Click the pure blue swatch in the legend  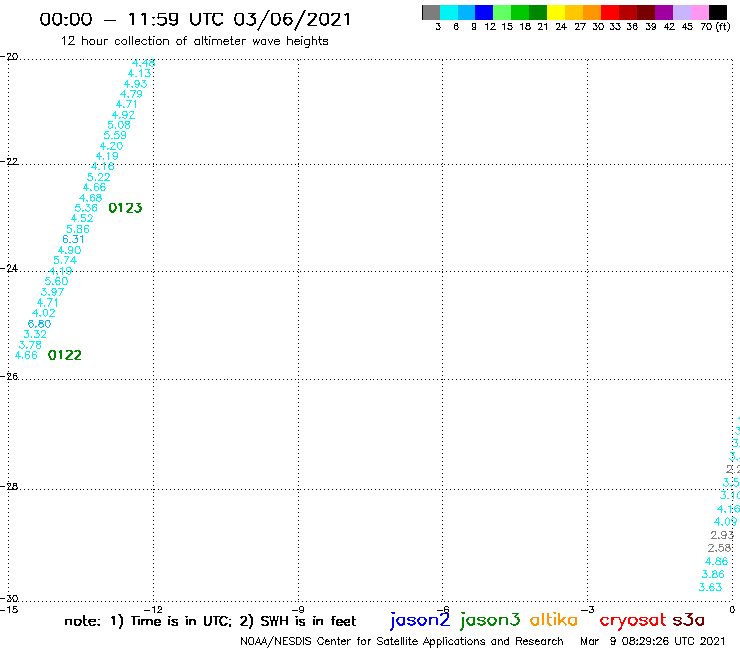click(x=484, y=12)
